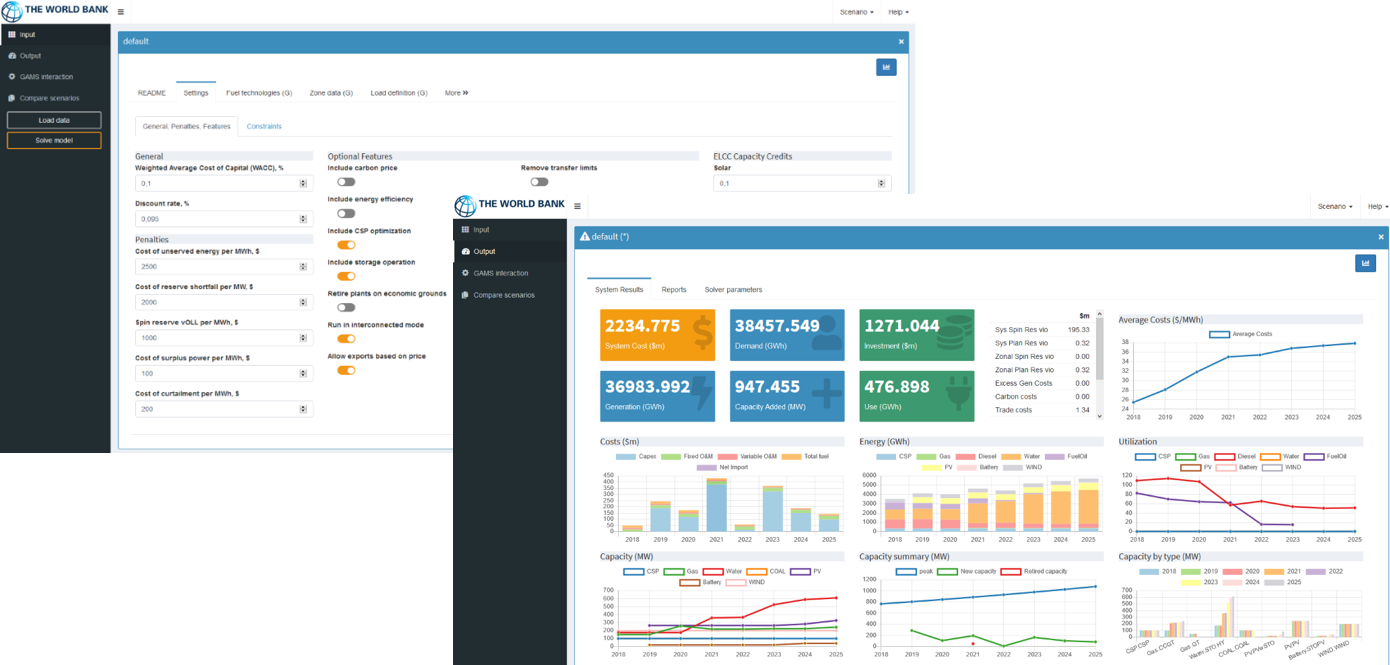Open the Reports tab
The image size is (1390, 665).
(674, 290)
